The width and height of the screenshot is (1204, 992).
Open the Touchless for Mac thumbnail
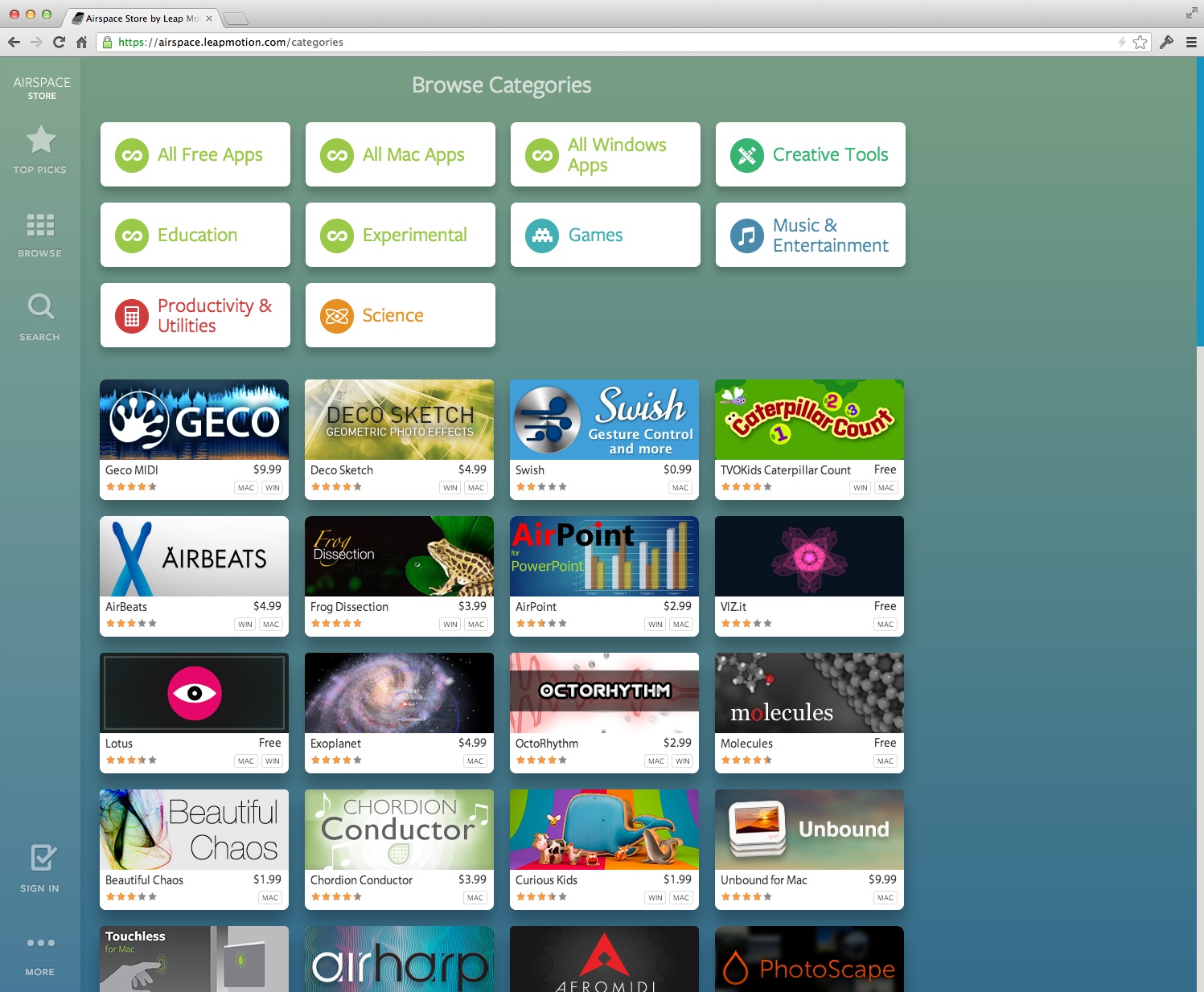pyautogui.click(x=194, y=959)
